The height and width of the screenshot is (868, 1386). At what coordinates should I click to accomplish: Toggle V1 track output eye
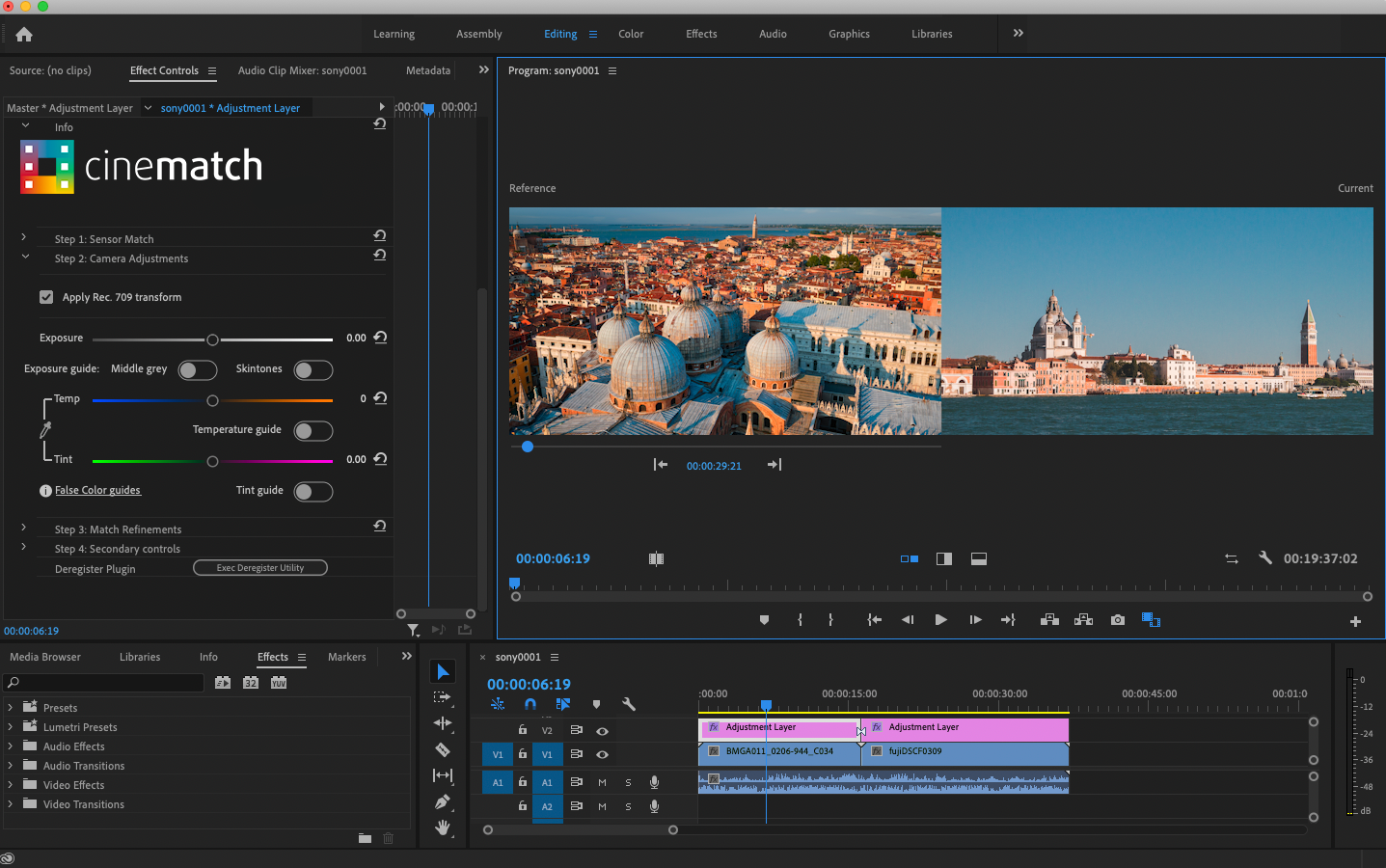(602, 754)
